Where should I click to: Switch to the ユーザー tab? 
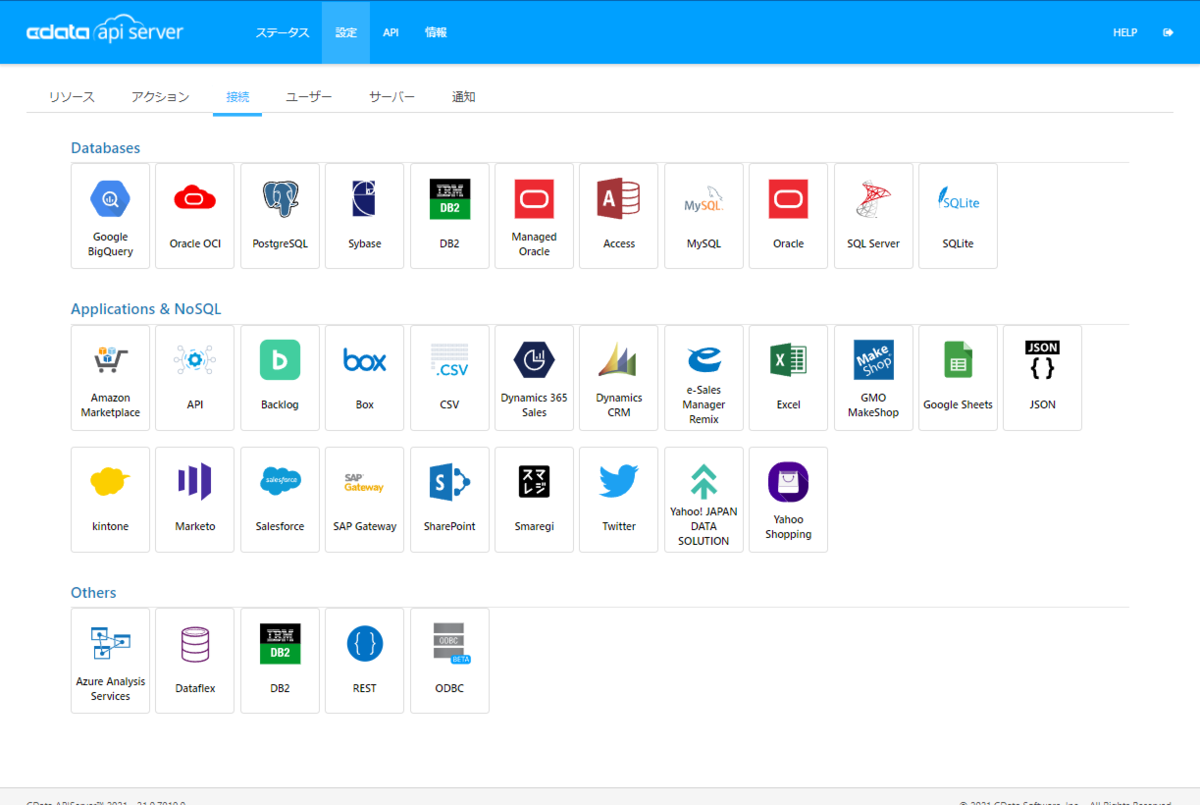click(x=309, y=97)
